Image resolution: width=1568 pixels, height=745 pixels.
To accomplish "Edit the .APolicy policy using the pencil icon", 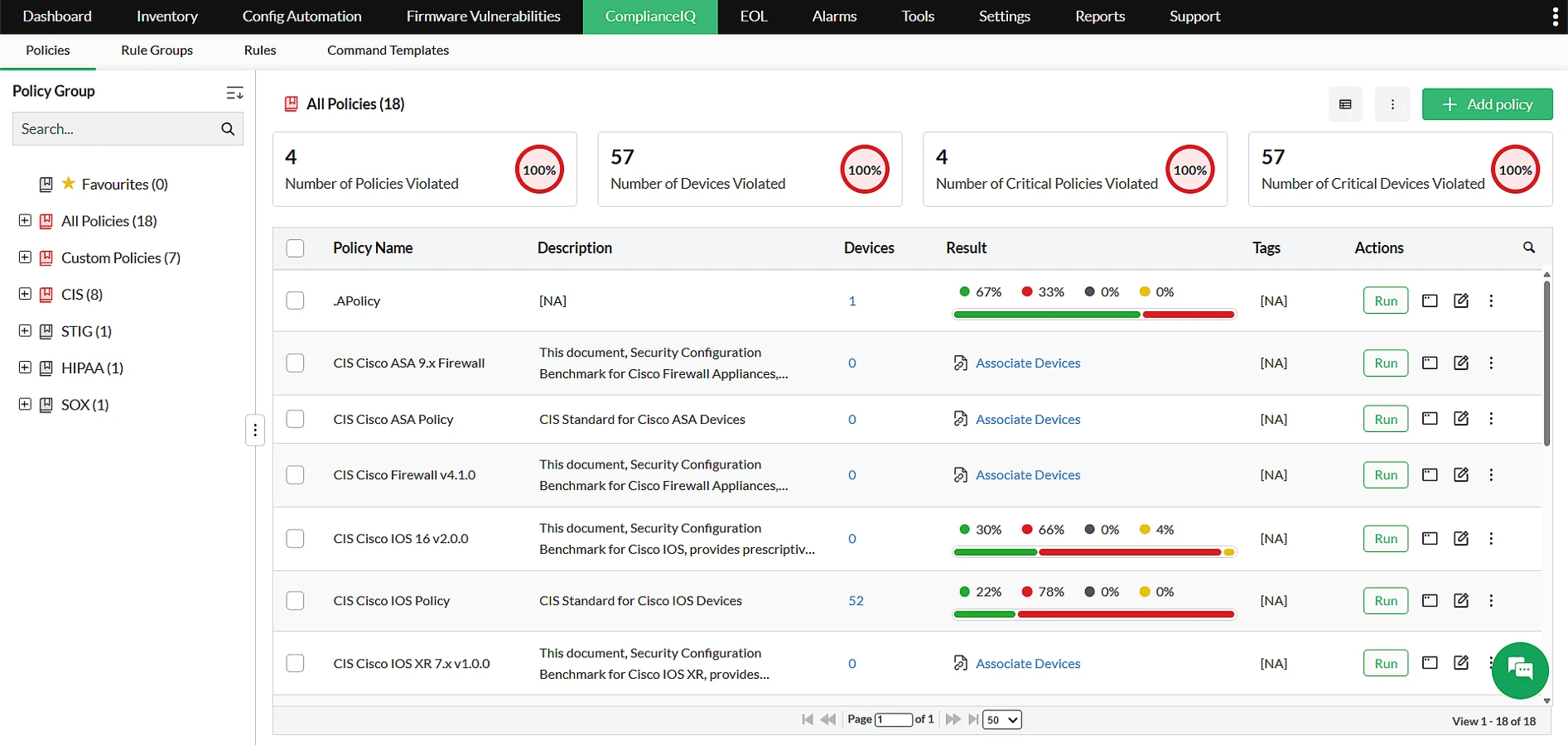I will click(x=1460, y=300).
